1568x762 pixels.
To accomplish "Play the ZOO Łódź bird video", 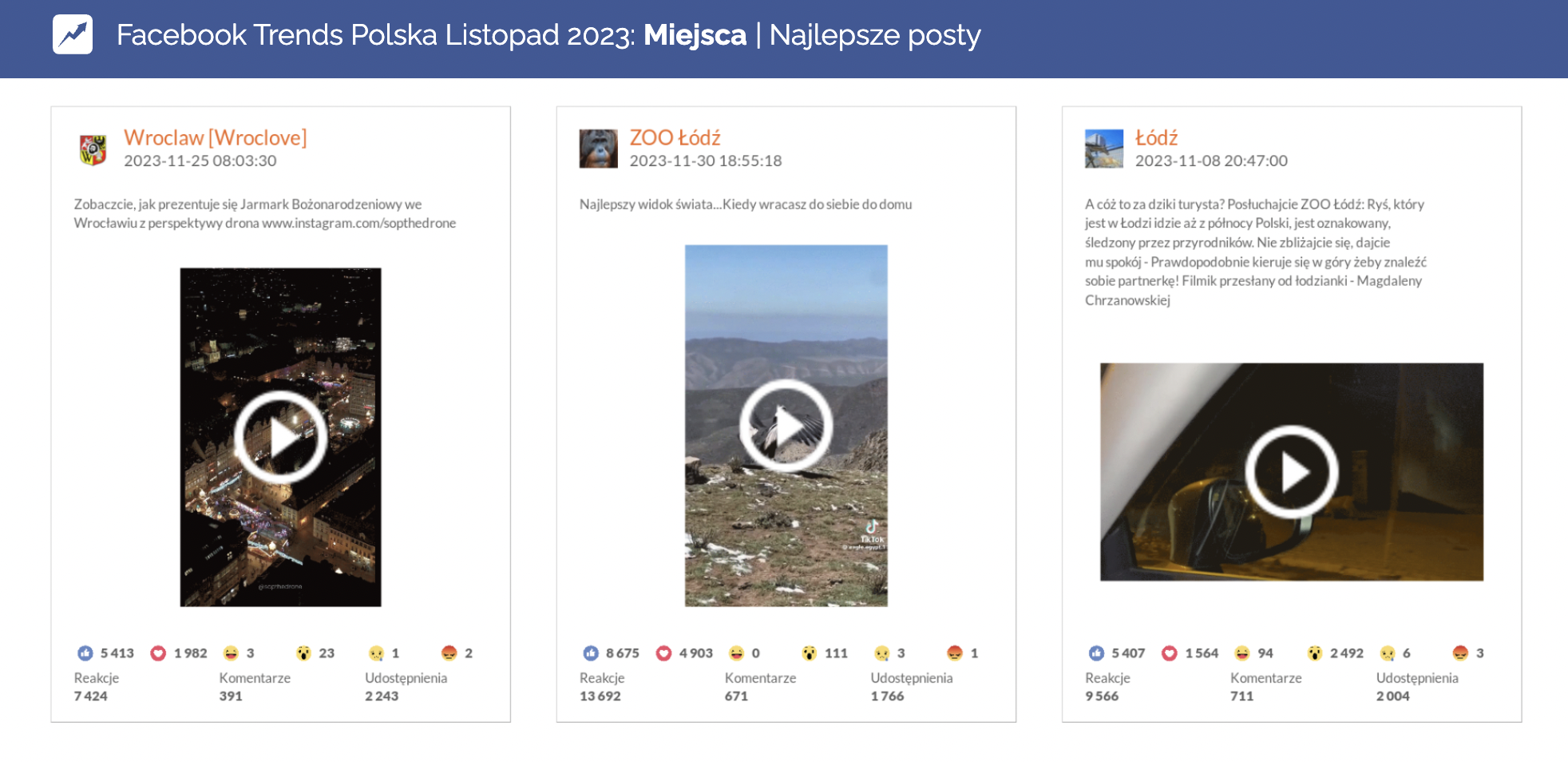I will click(786, 426).
